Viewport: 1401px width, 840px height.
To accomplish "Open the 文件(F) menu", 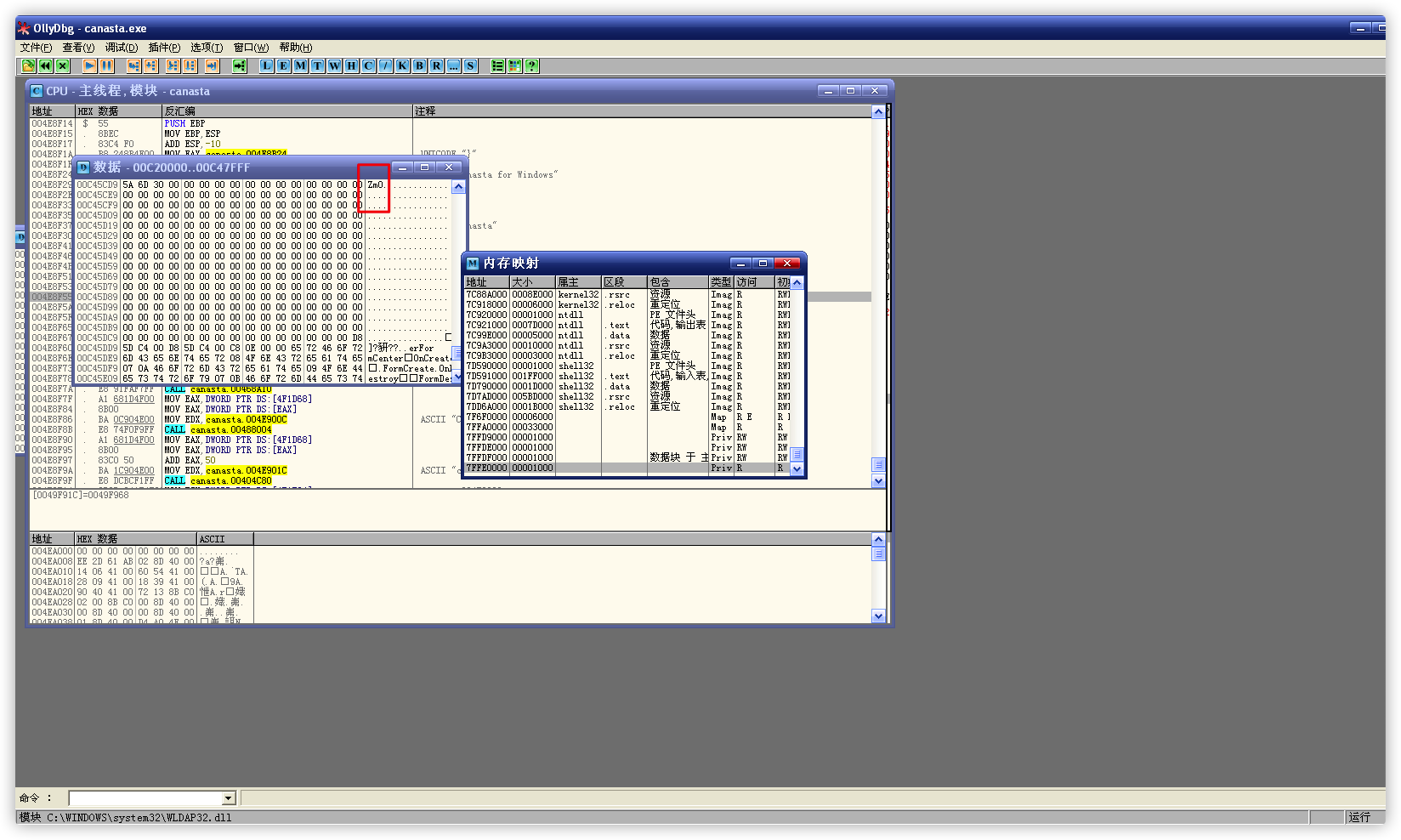I will click(x=36, y=48).
